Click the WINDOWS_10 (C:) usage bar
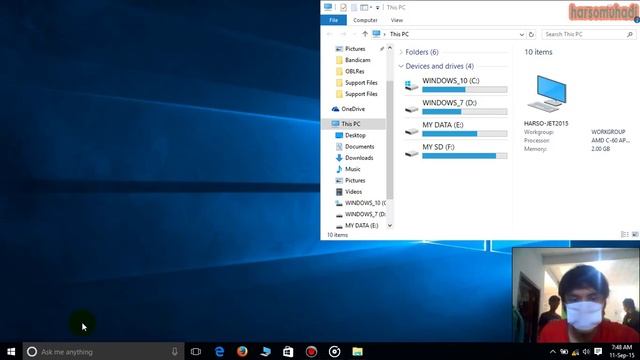The height and width of the screenshot is (360, 640). pyautogui.click(x=465, y=90)
